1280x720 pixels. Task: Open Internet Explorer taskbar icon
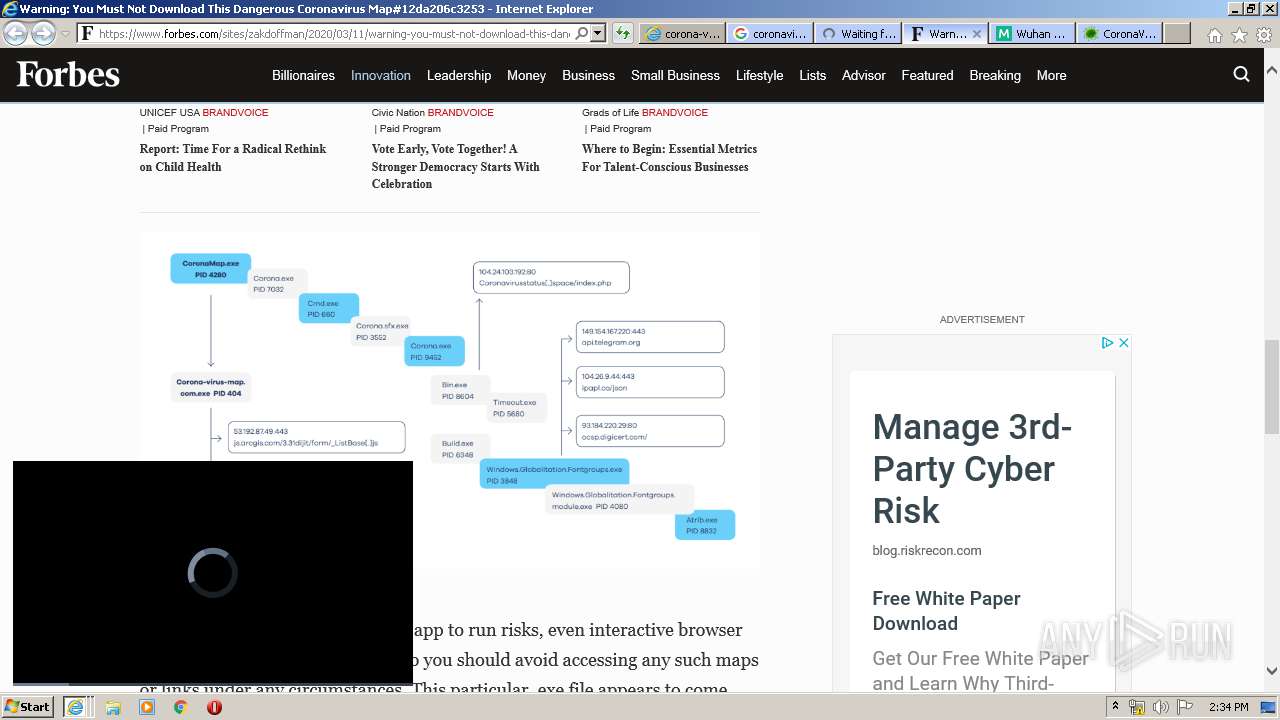pyautogui.click(x=75, y=707)
